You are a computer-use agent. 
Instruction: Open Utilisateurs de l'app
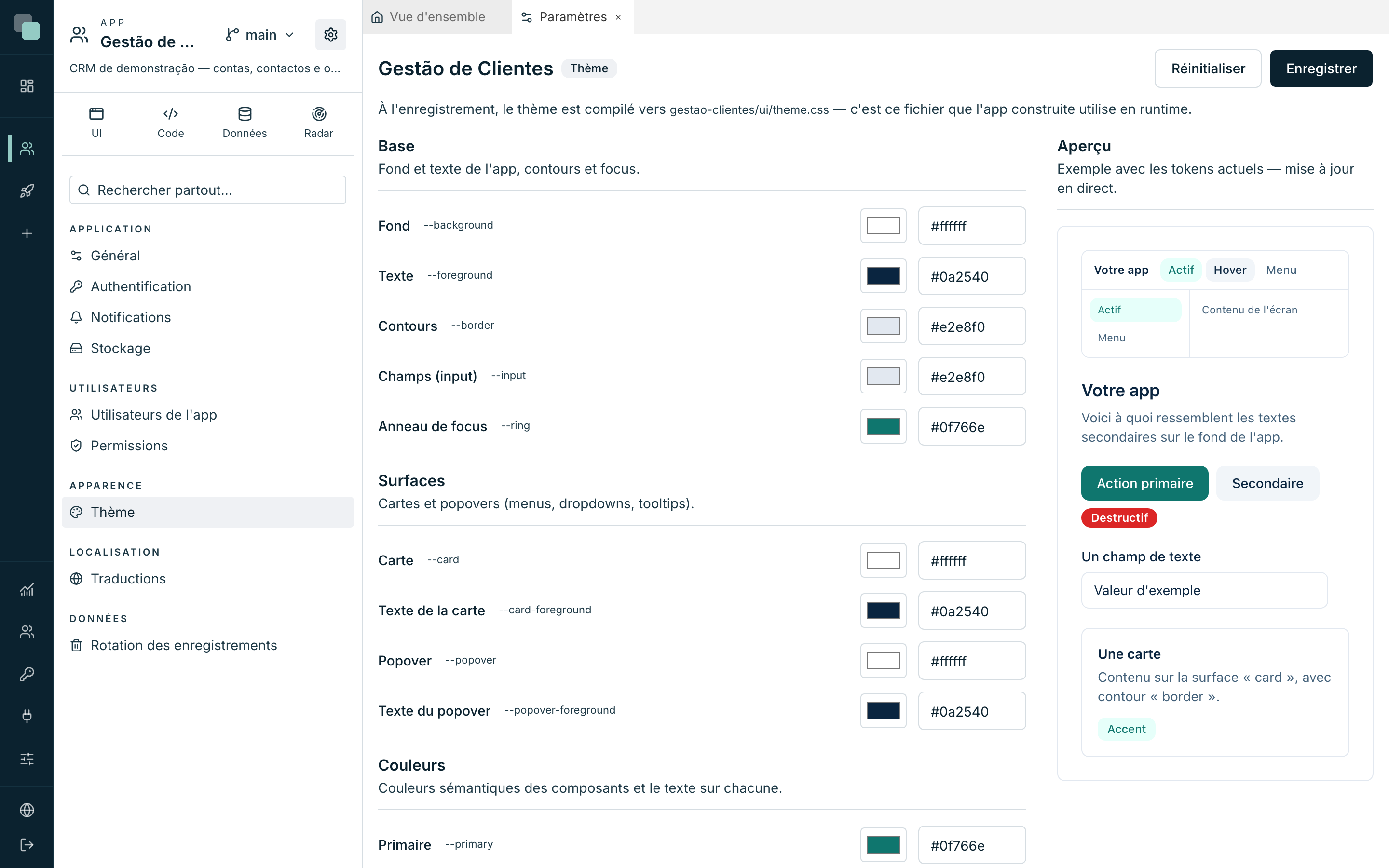pos(208,415)
